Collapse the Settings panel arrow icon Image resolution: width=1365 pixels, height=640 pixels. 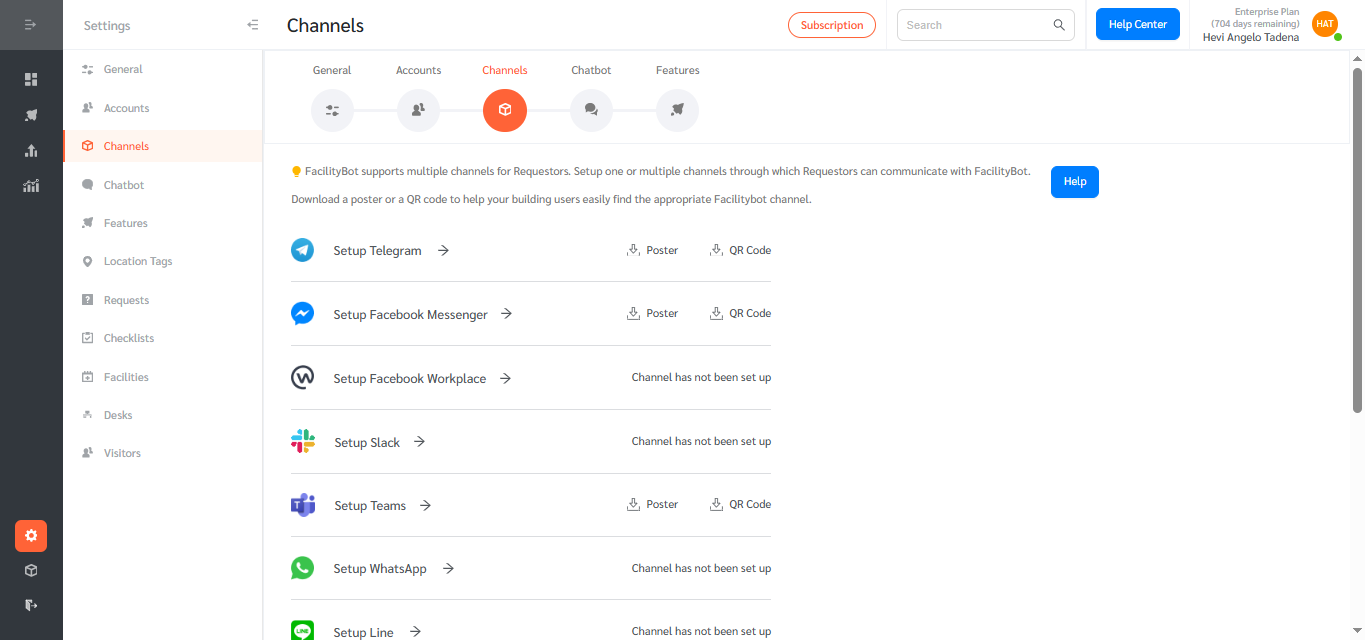click(x=252, y=25)
